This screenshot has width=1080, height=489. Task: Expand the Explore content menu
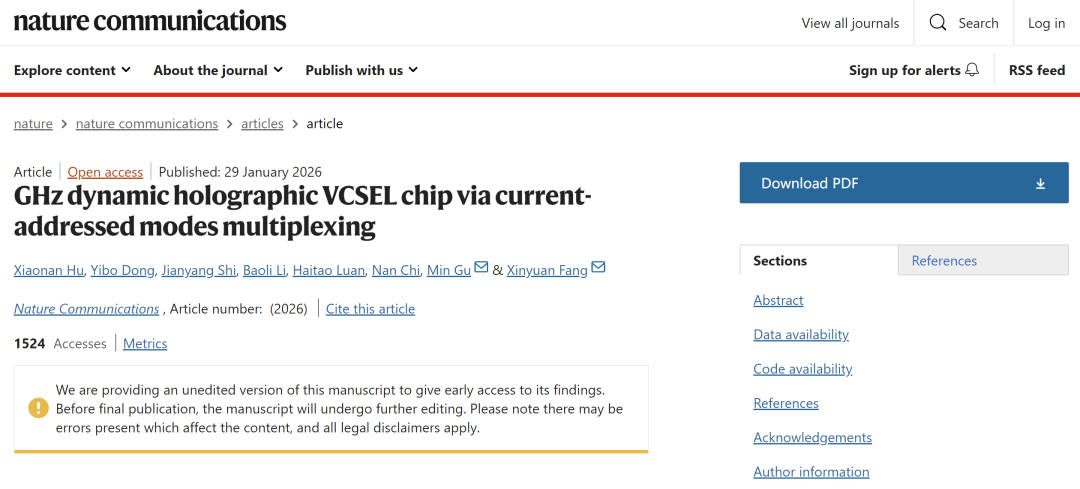(72, 70)
